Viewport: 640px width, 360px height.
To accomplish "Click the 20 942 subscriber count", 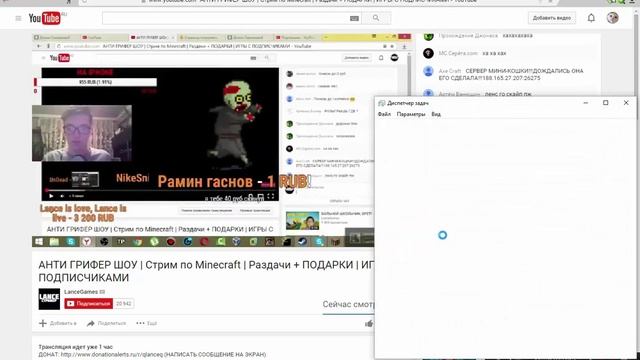I will (124, 304).
